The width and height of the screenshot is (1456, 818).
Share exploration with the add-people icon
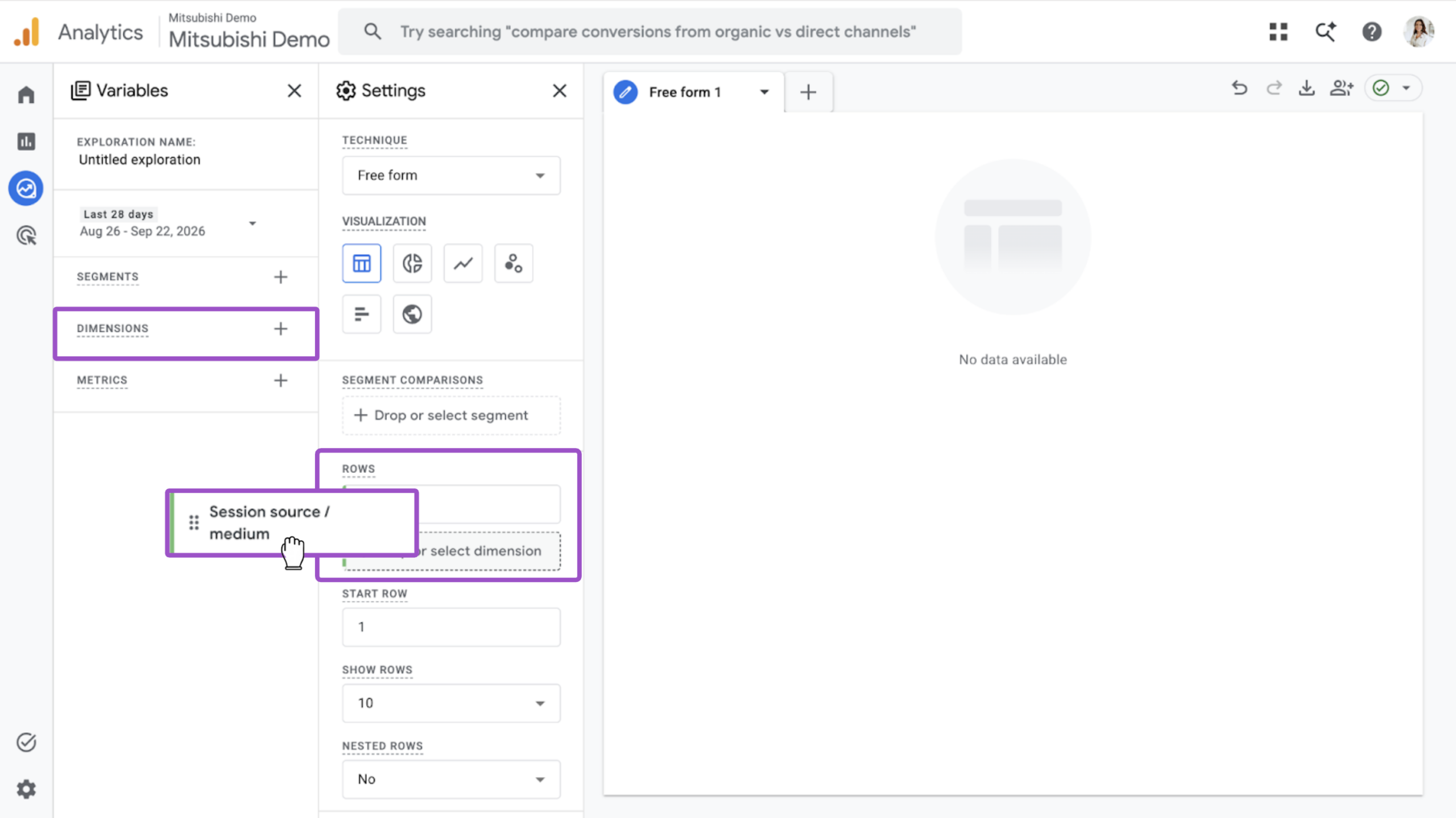(1342, 88)
